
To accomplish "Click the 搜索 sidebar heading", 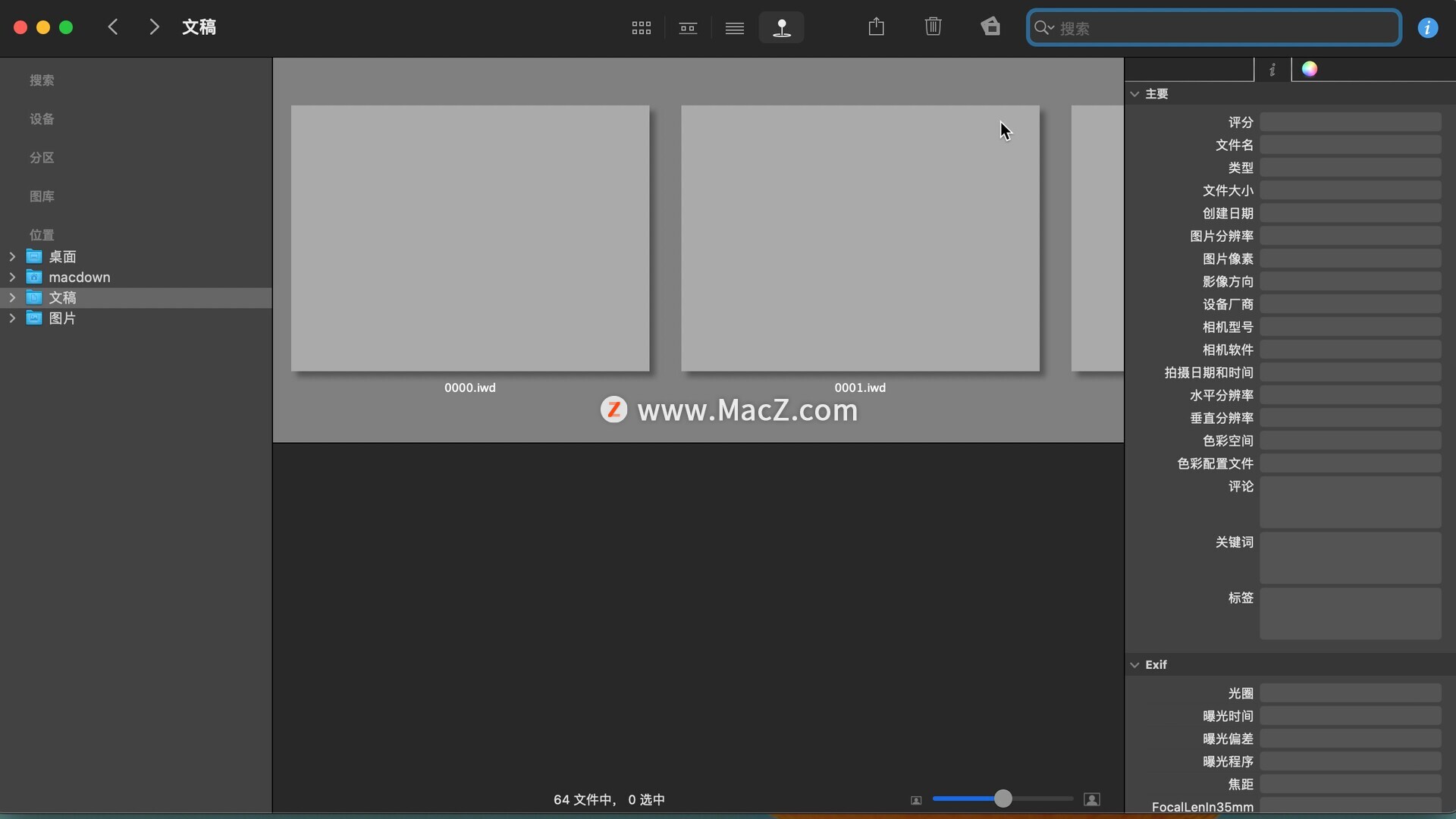I will [42, 80].
